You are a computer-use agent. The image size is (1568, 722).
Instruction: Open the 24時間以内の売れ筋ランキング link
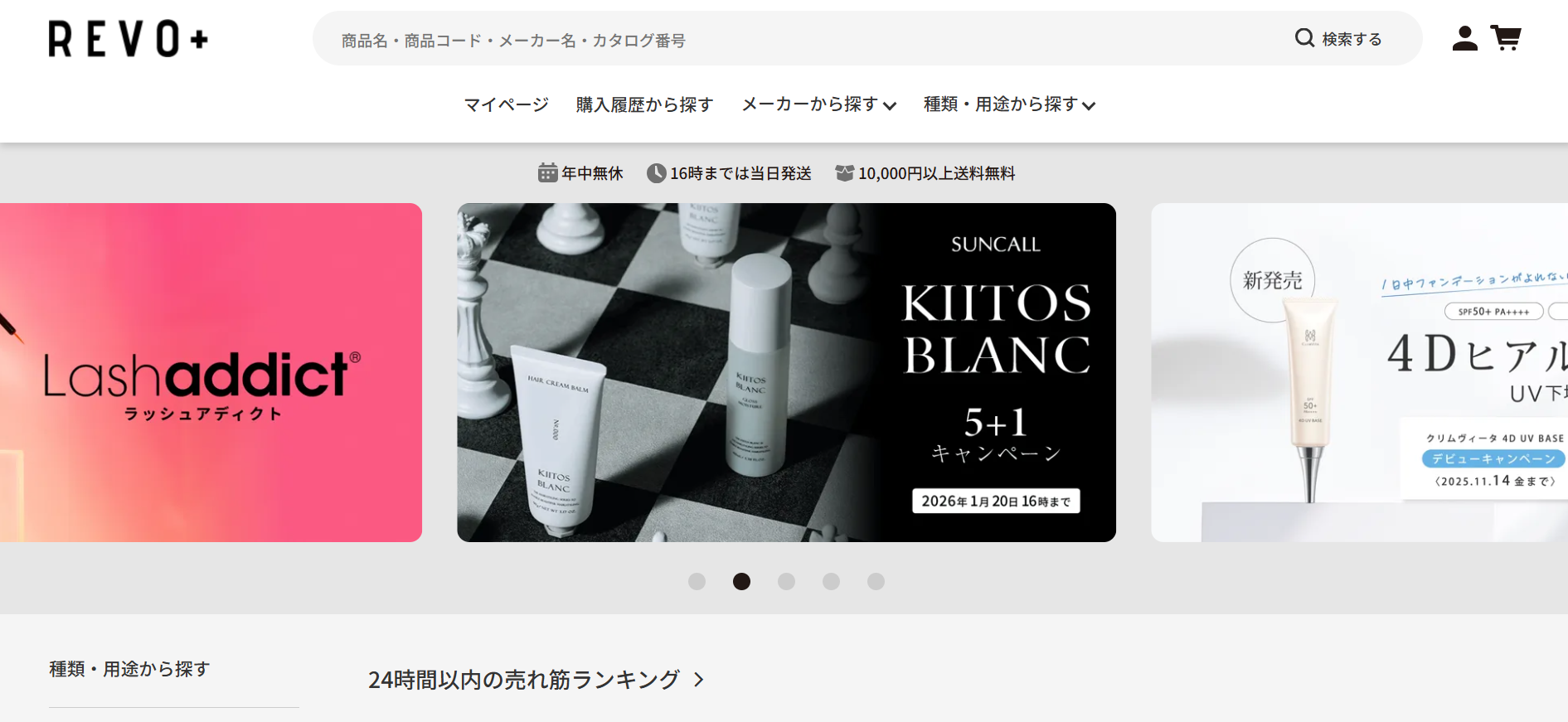(524, 680)
